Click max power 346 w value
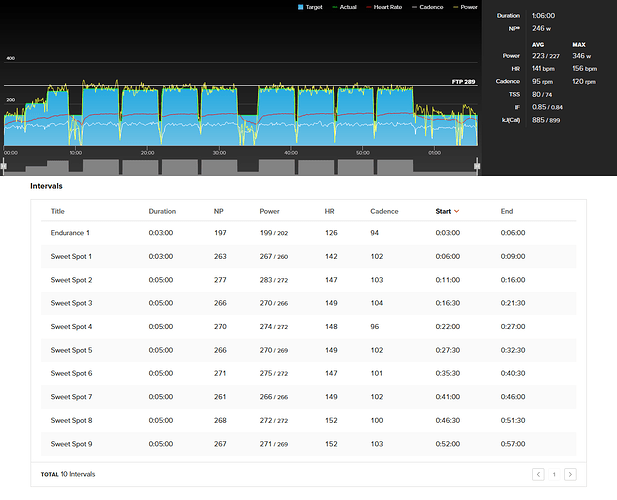The image size is (617, 500). [582, 56]
